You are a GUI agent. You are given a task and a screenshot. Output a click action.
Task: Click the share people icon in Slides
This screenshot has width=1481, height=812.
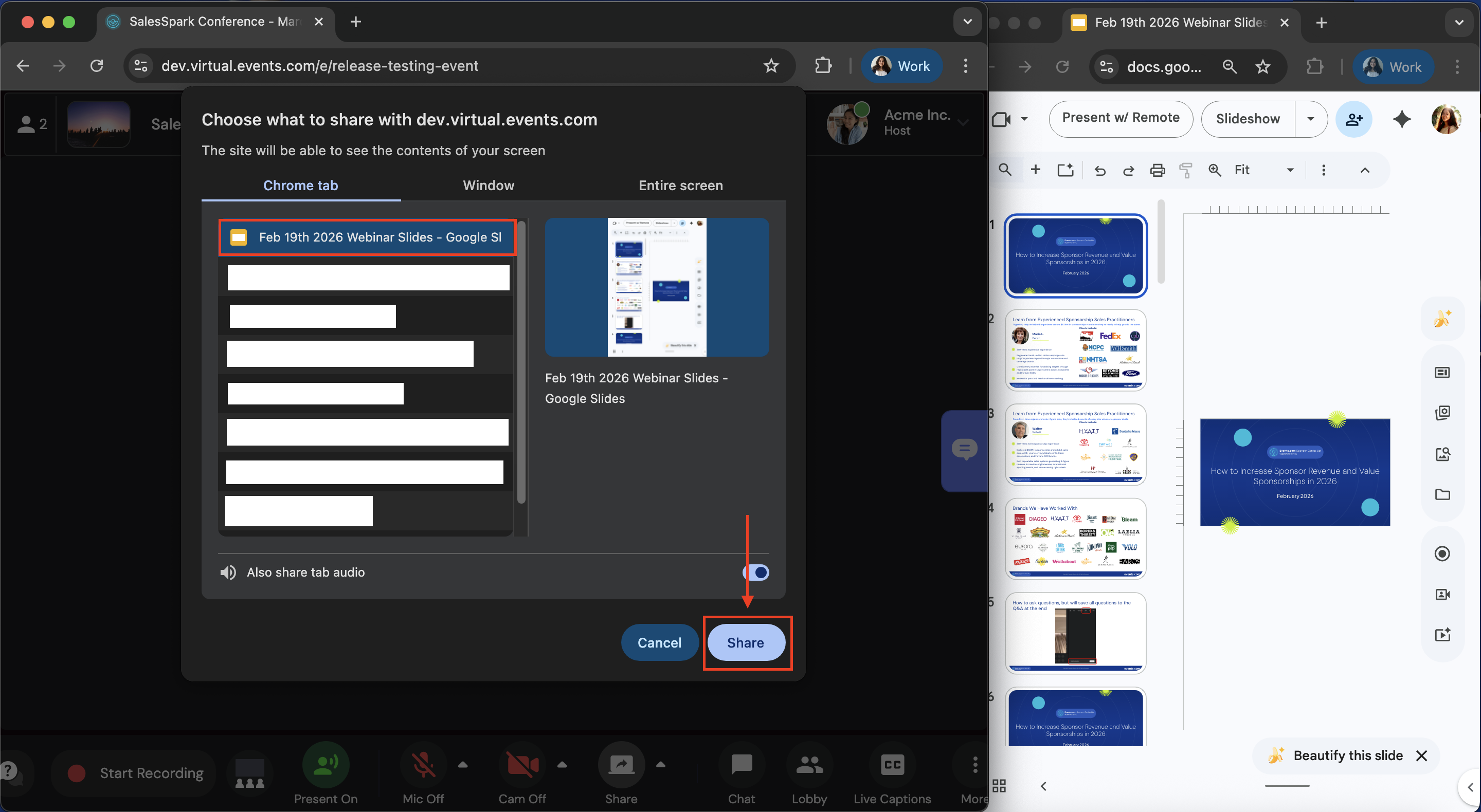click(x=1353, y=119)
